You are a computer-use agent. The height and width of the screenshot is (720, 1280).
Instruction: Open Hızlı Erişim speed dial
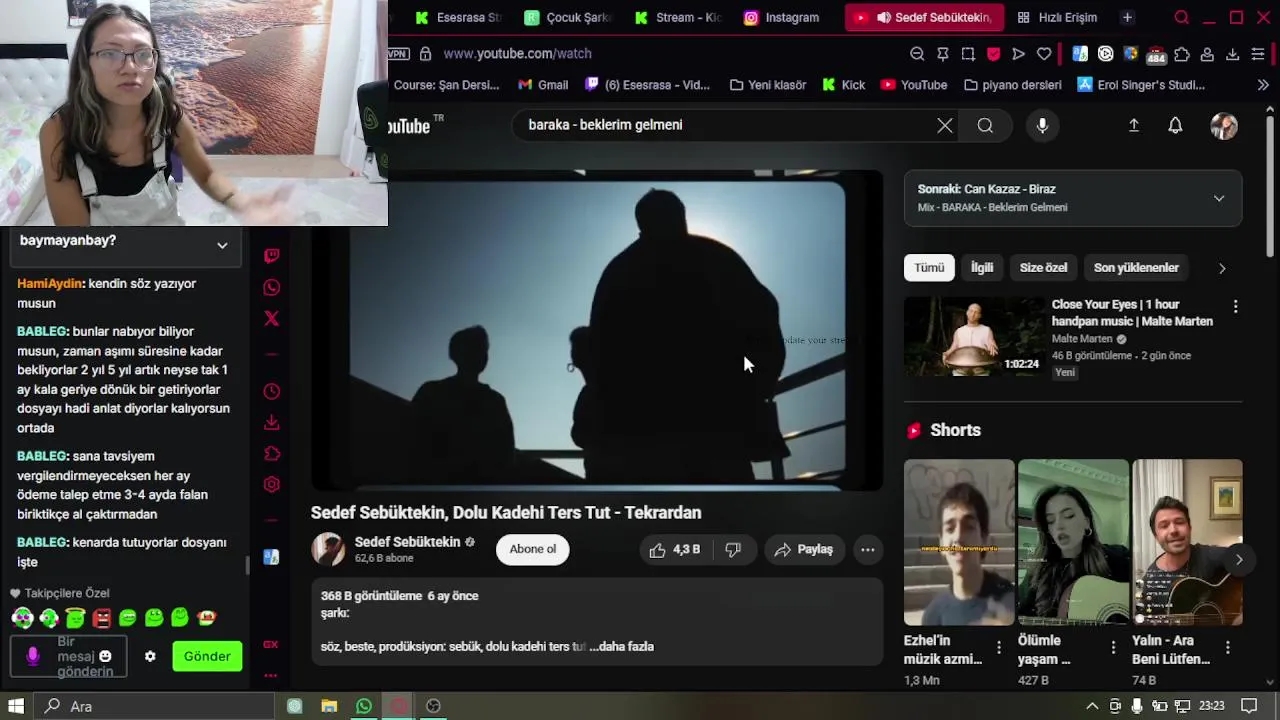point(1057,17)
